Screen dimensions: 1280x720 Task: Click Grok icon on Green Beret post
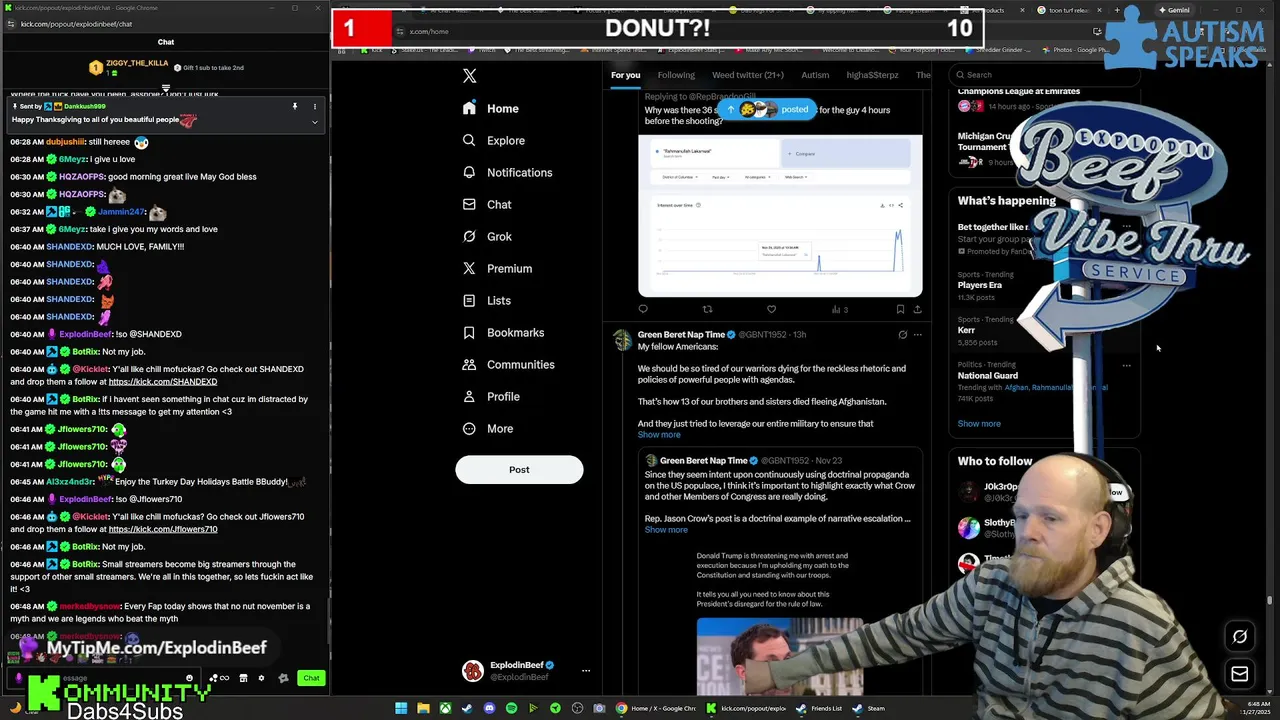(902, 334)
